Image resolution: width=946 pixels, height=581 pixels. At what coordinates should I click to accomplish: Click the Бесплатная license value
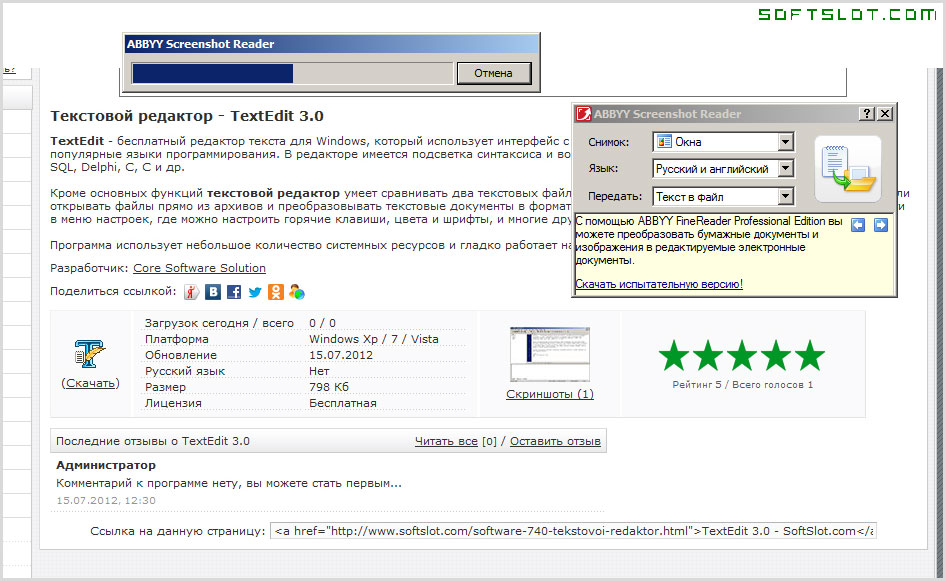(343, 403)
